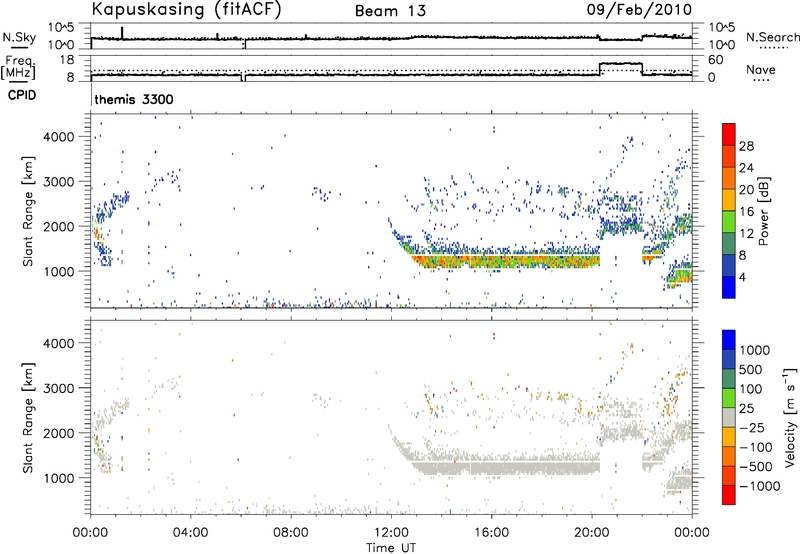The width and height of the screenshot is (800, 554).
Task: Click the Kapuskasing (fitACF) title
Action: 186,10
